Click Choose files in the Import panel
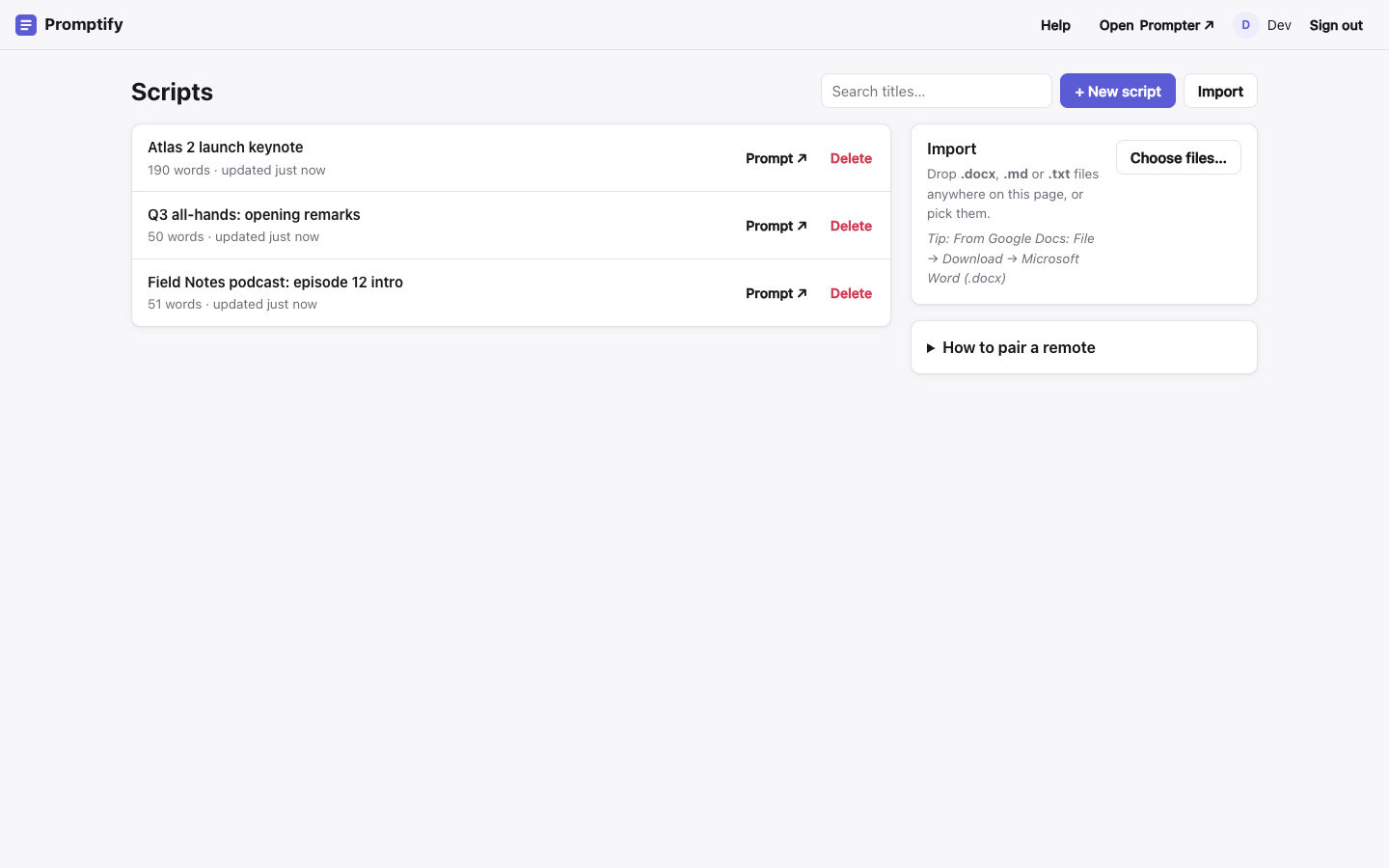1389x868 pixels. click(x=1179, y=157)
